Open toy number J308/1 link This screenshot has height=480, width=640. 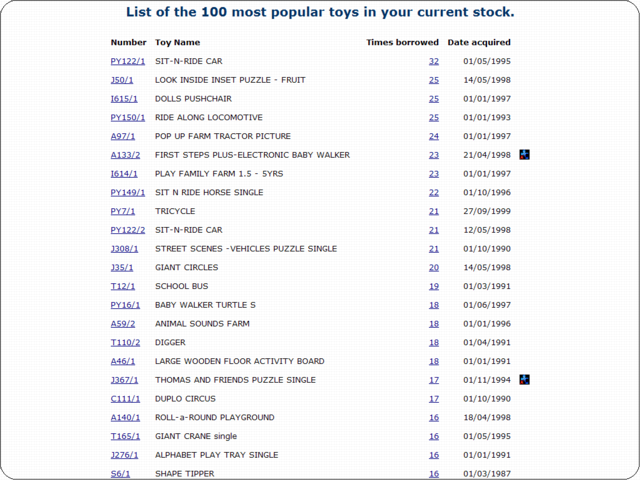tap(124, 249)
